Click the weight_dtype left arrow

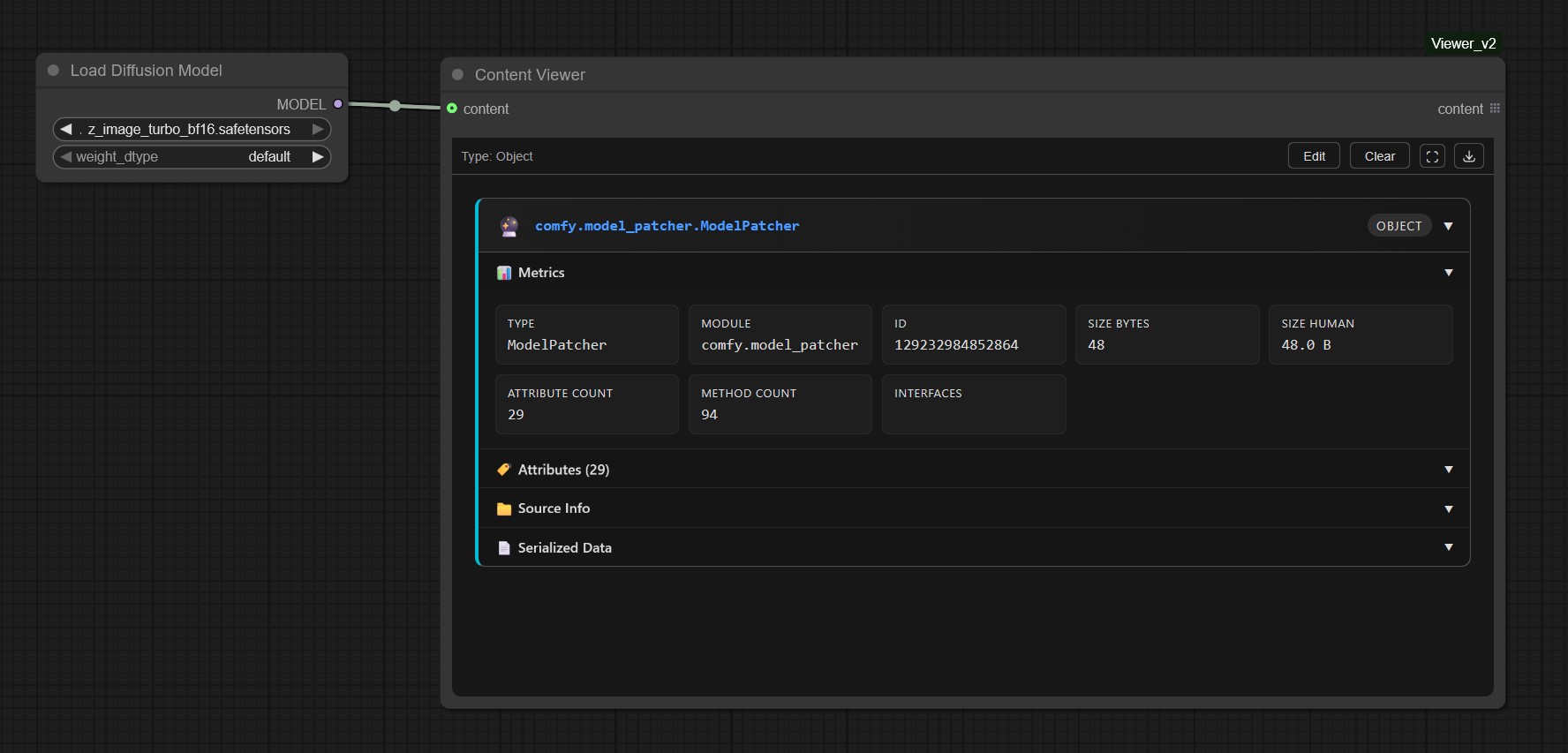(x=65, y=156)
